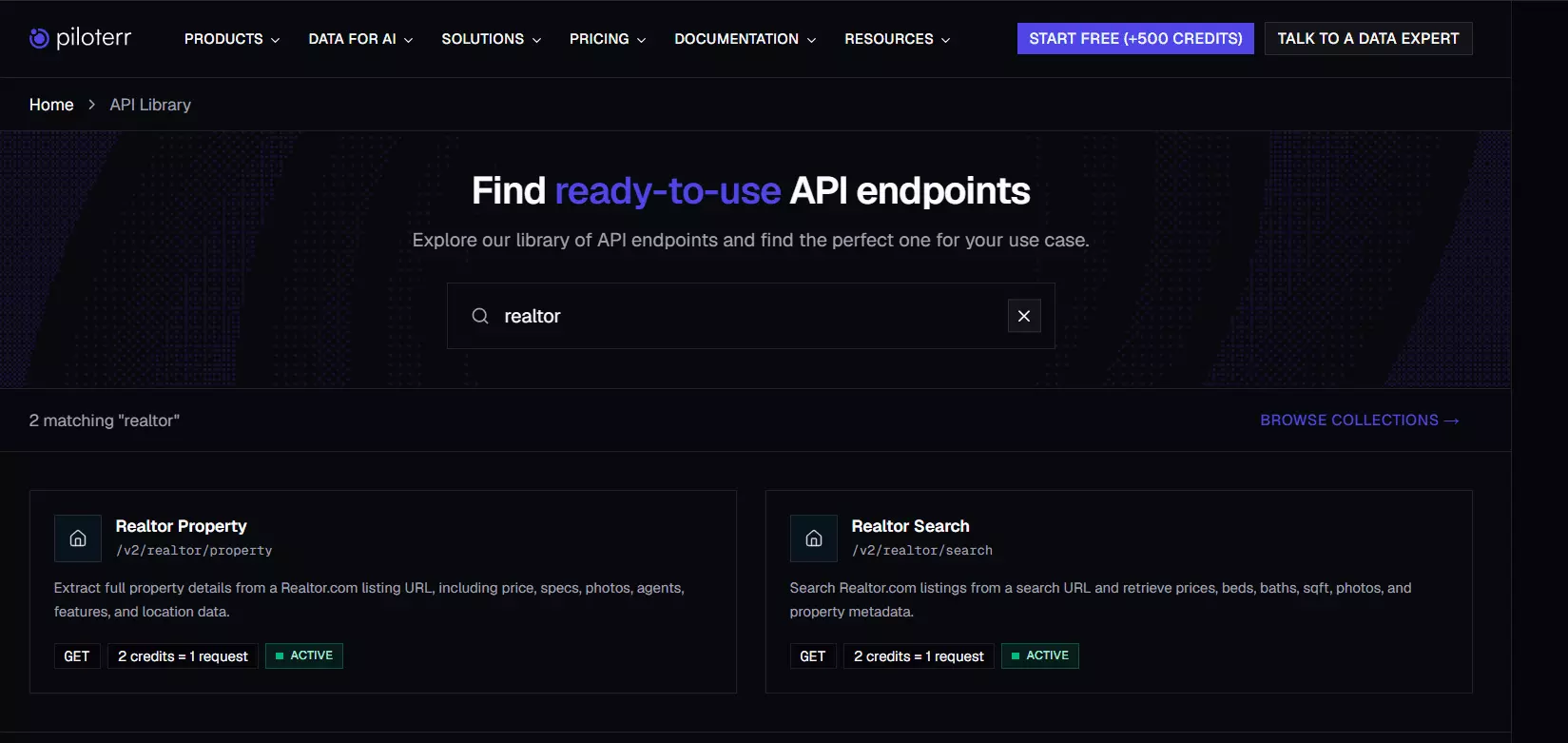Click credits badge on Realtor Property card

[x=183, y=656]
